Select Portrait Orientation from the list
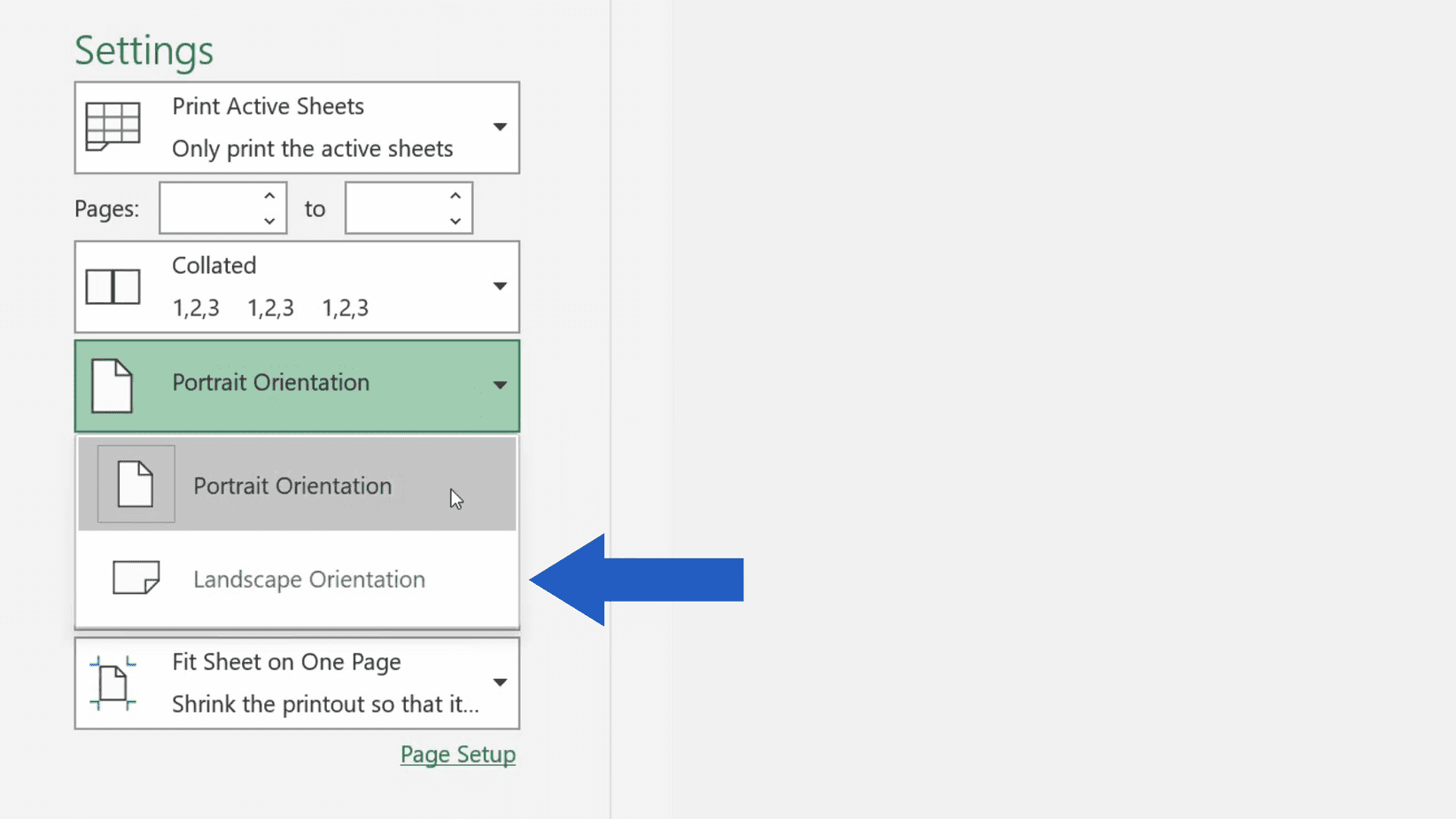The height and width of the screenshot is (819, 1456). pos(297,484)
